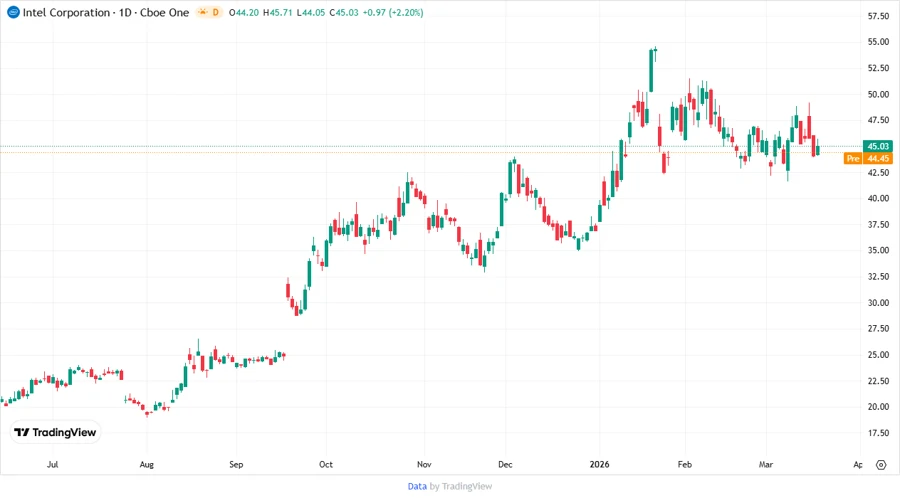Click the 20.00 price axis label
Screen dimensions: 900x498
point(878,407)
